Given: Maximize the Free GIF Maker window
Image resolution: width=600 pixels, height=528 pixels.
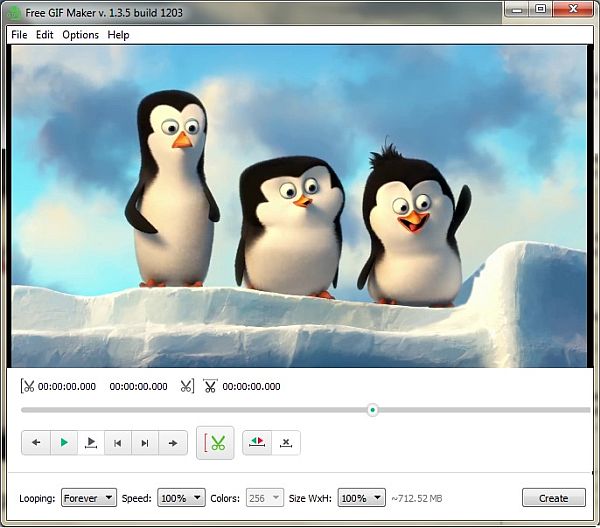Looking at the screenshot, I should point(540,9).
